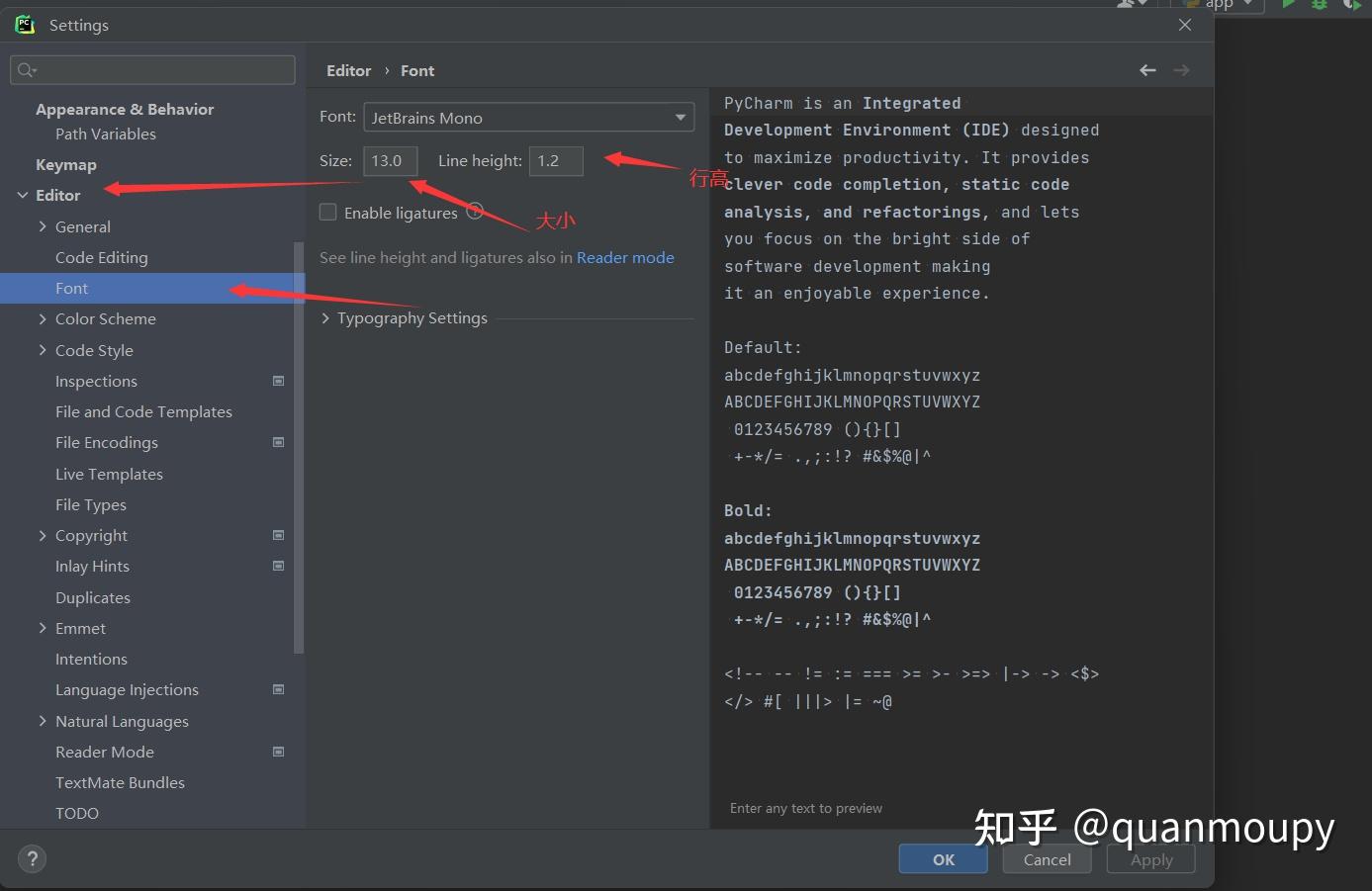Apply settings with the OK button
The height and width of the screenshot is (891, 1372).
[942, 858]
